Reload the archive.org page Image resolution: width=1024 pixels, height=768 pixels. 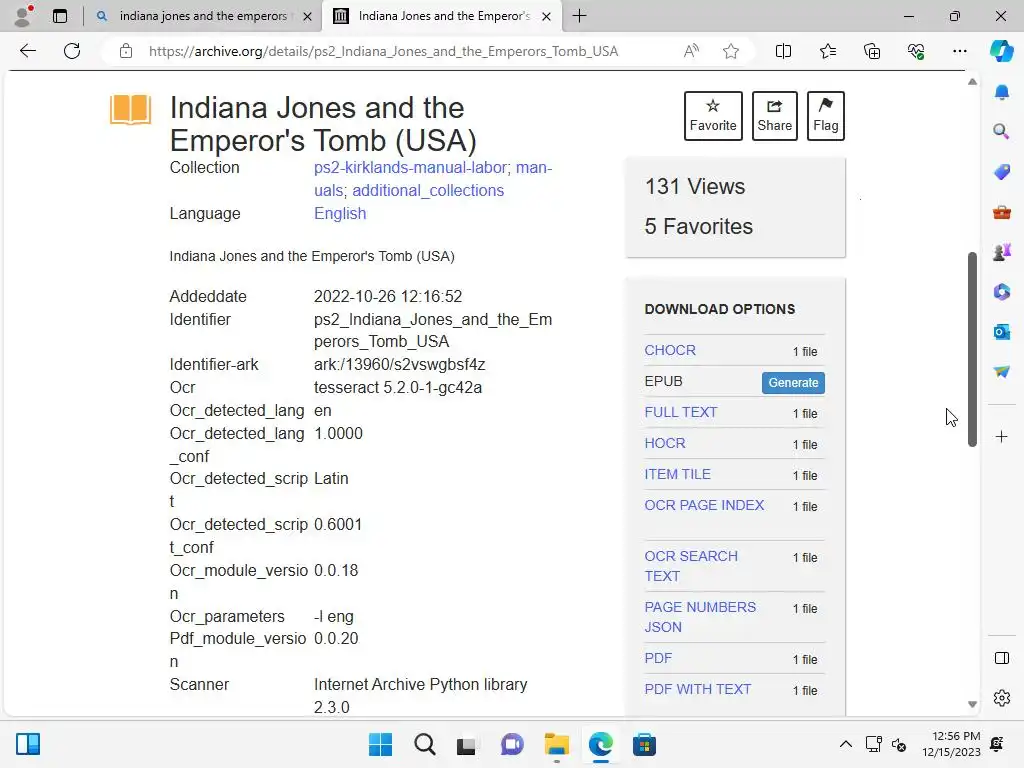(x=72, y=51)
